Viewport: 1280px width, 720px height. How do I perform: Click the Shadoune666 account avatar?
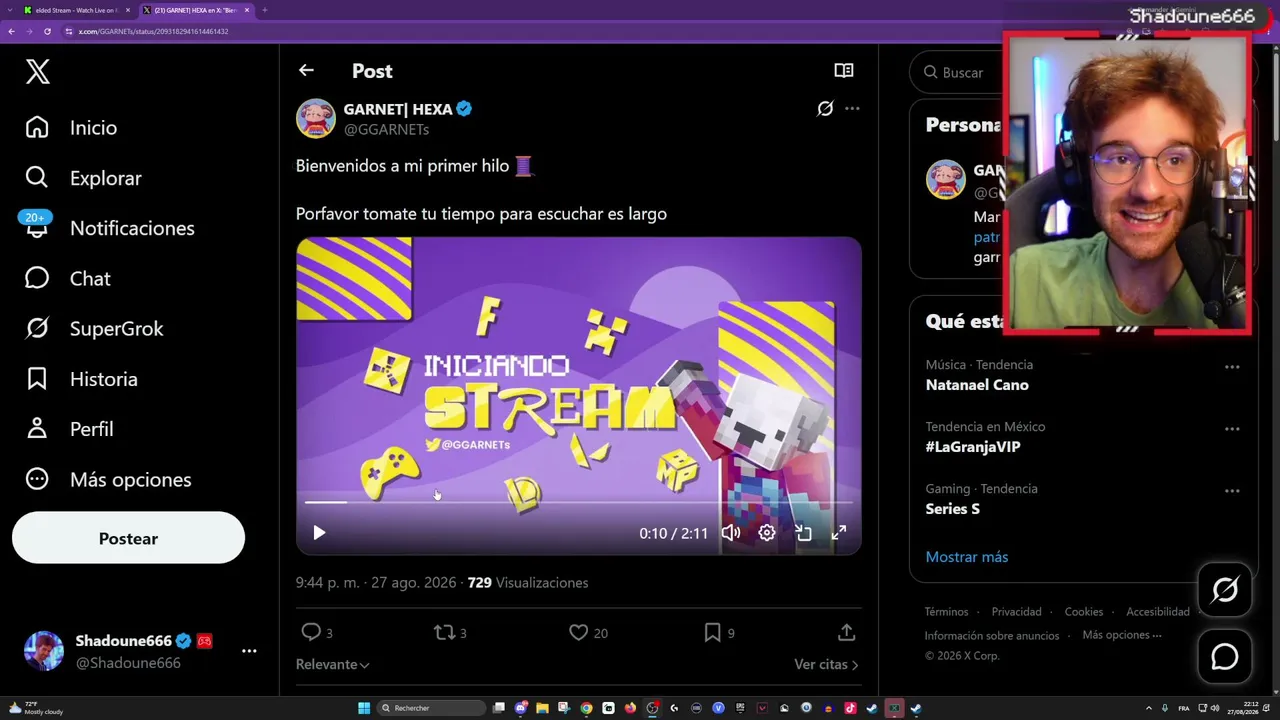[x=44, y=651]
